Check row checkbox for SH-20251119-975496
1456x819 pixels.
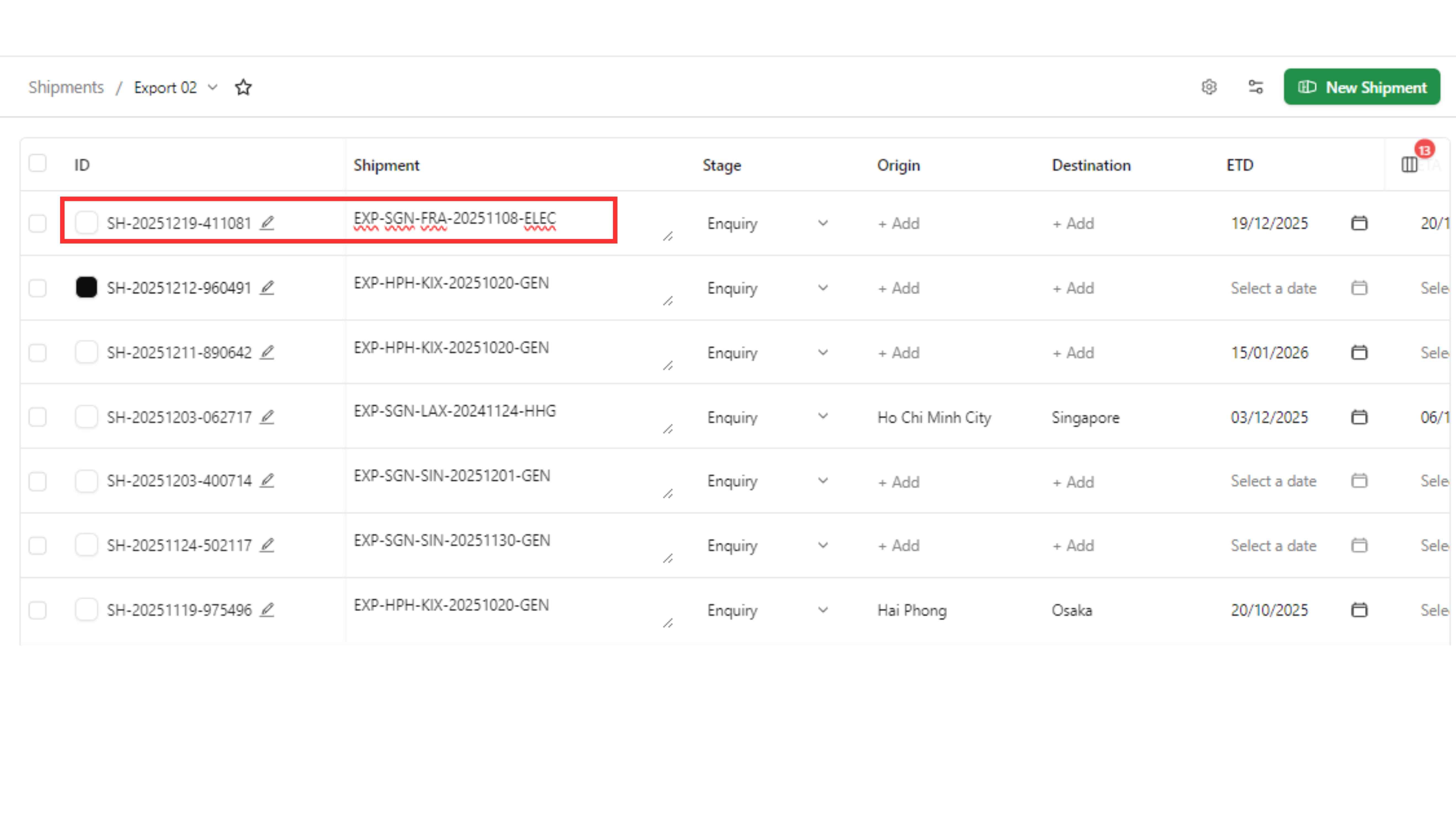pyautogui.click(x=37, y=610)
